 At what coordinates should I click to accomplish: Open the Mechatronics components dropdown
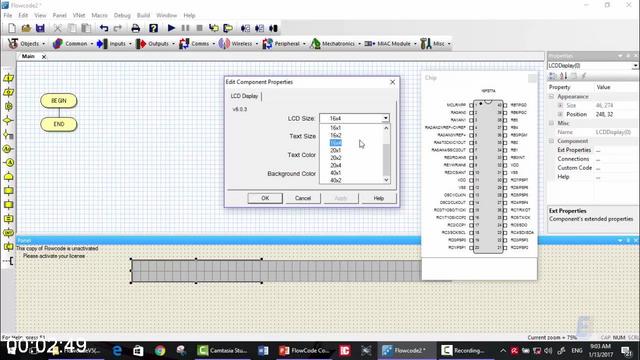click(x=335, y=44)
